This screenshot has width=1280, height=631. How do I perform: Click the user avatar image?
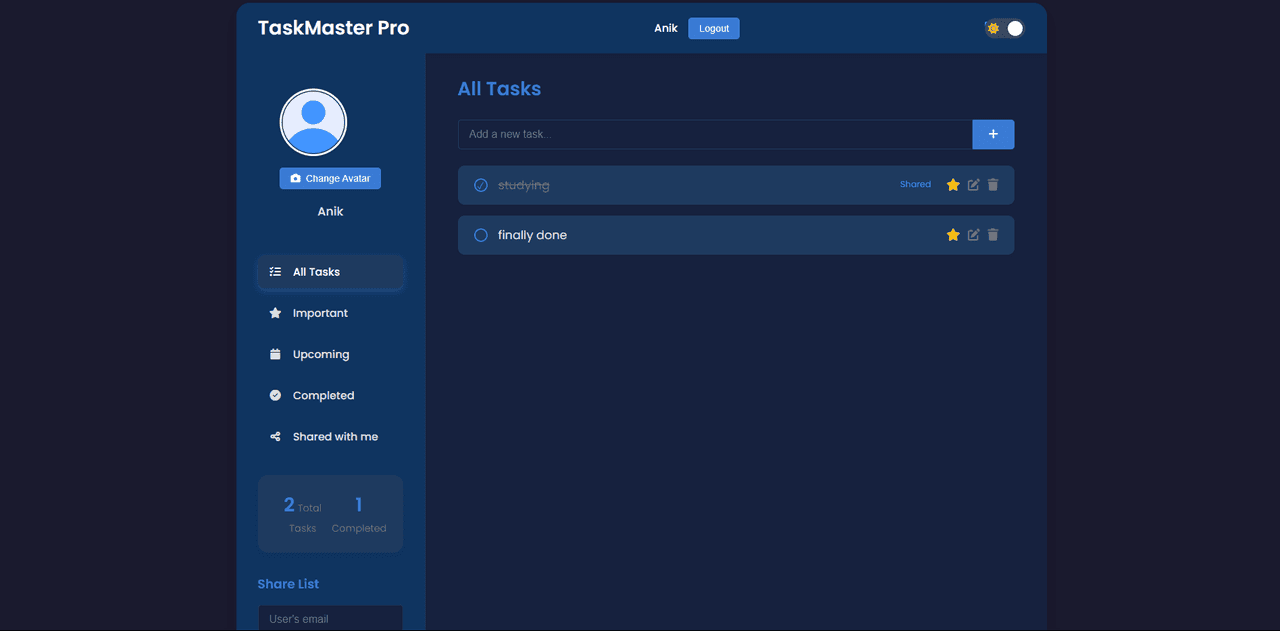click(313, 122)
